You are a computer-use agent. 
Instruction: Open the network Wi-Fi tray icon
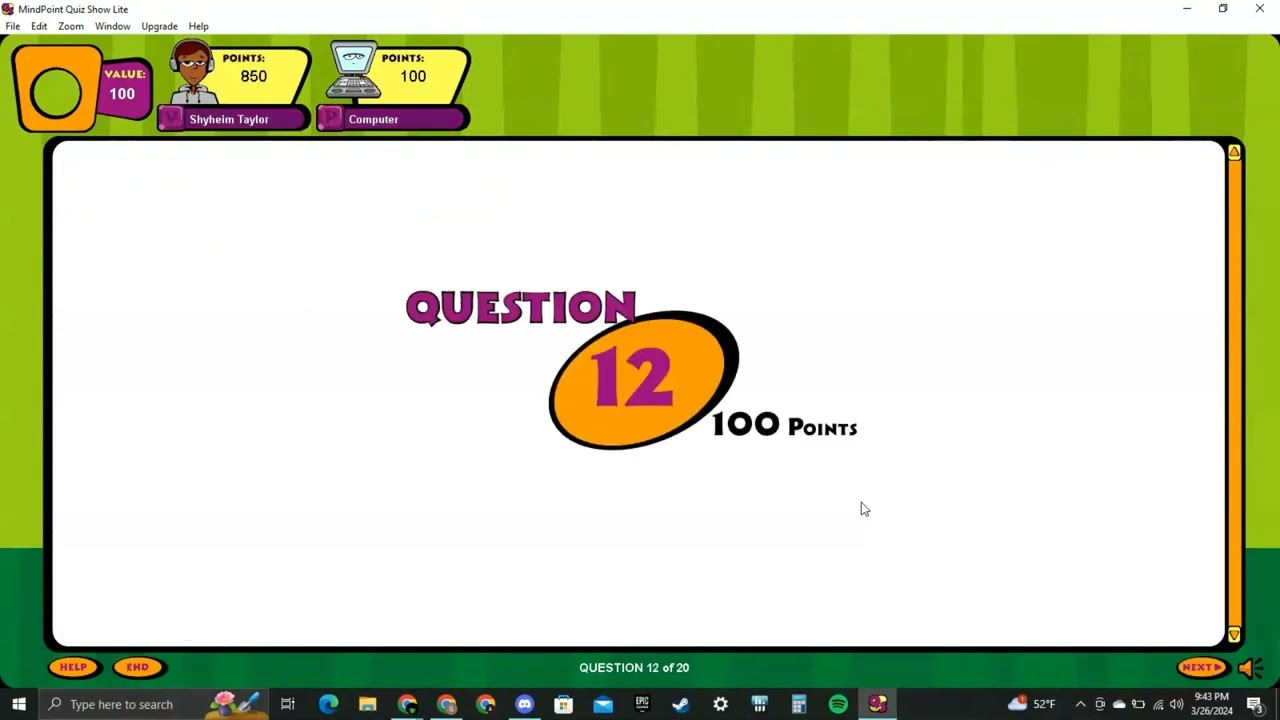pos(1158,704)
